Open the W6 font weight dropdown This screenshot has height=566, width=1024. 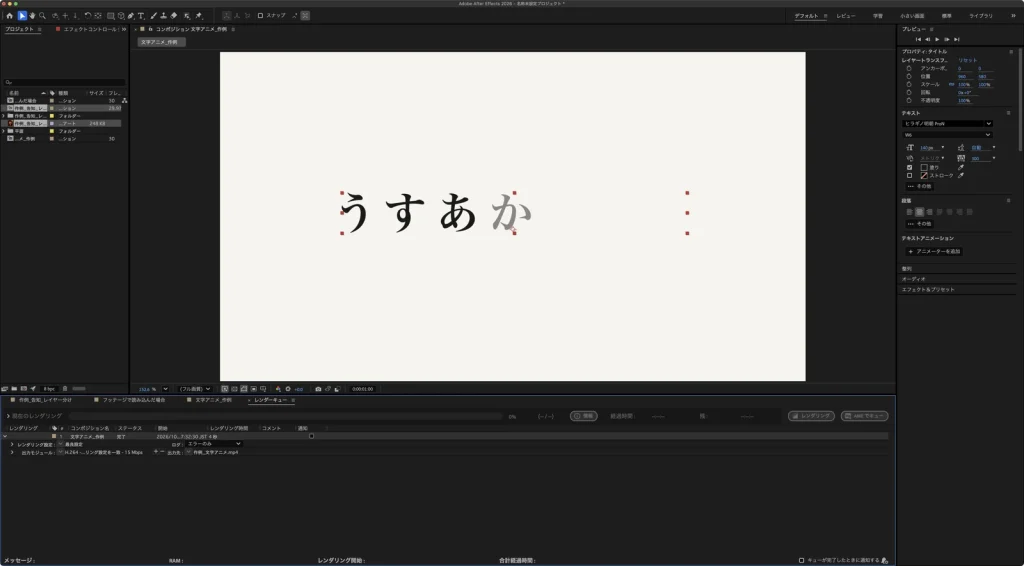point(948,135)
